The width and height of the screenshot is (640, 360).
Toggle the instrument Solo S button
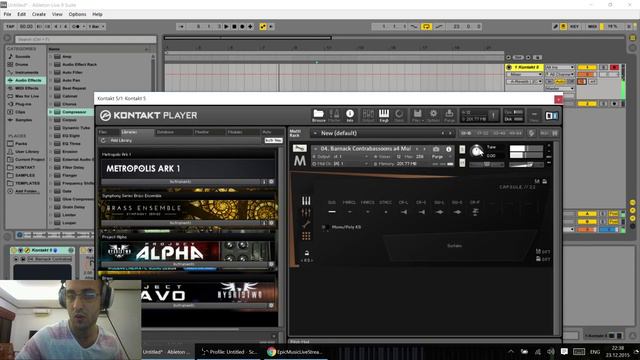pyautogui.click(x=462, y=149)
